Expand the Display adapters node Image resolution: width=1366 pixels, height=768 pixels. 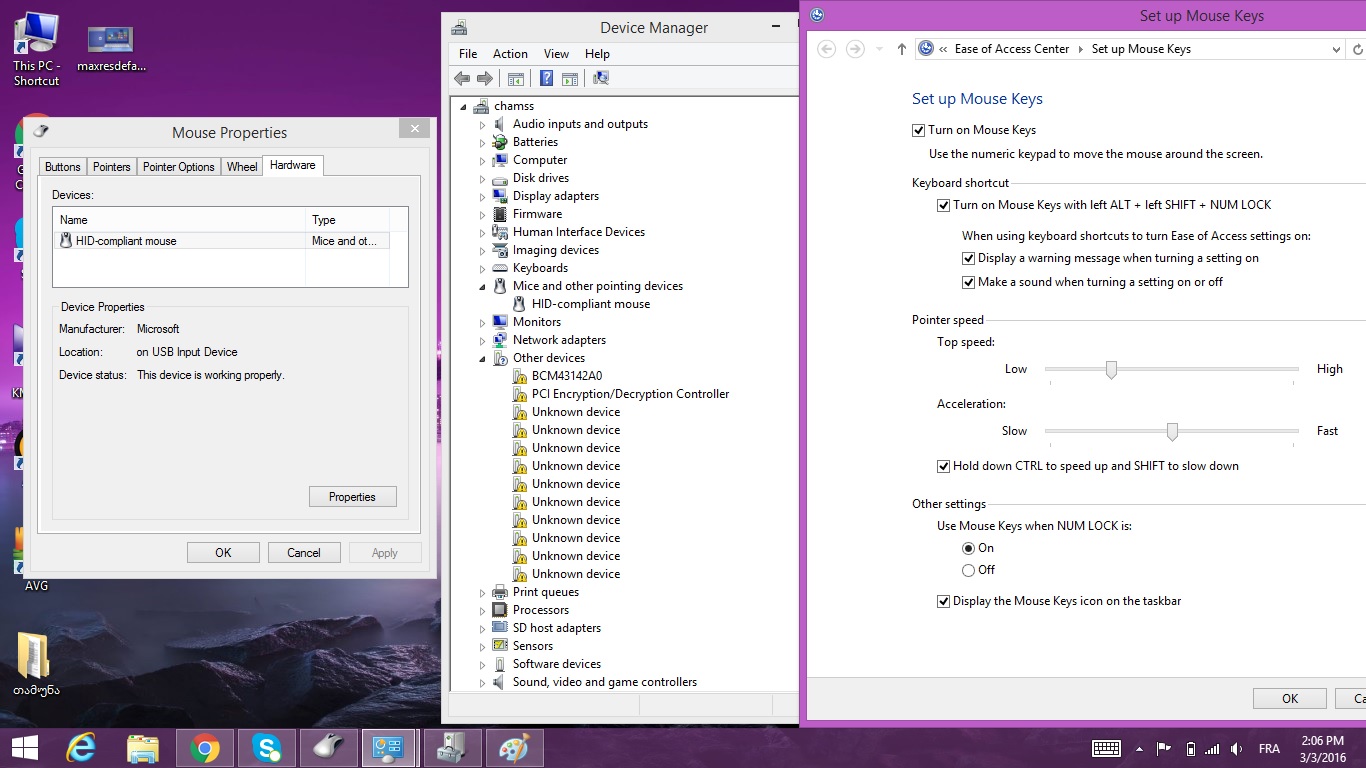[482, 197]
